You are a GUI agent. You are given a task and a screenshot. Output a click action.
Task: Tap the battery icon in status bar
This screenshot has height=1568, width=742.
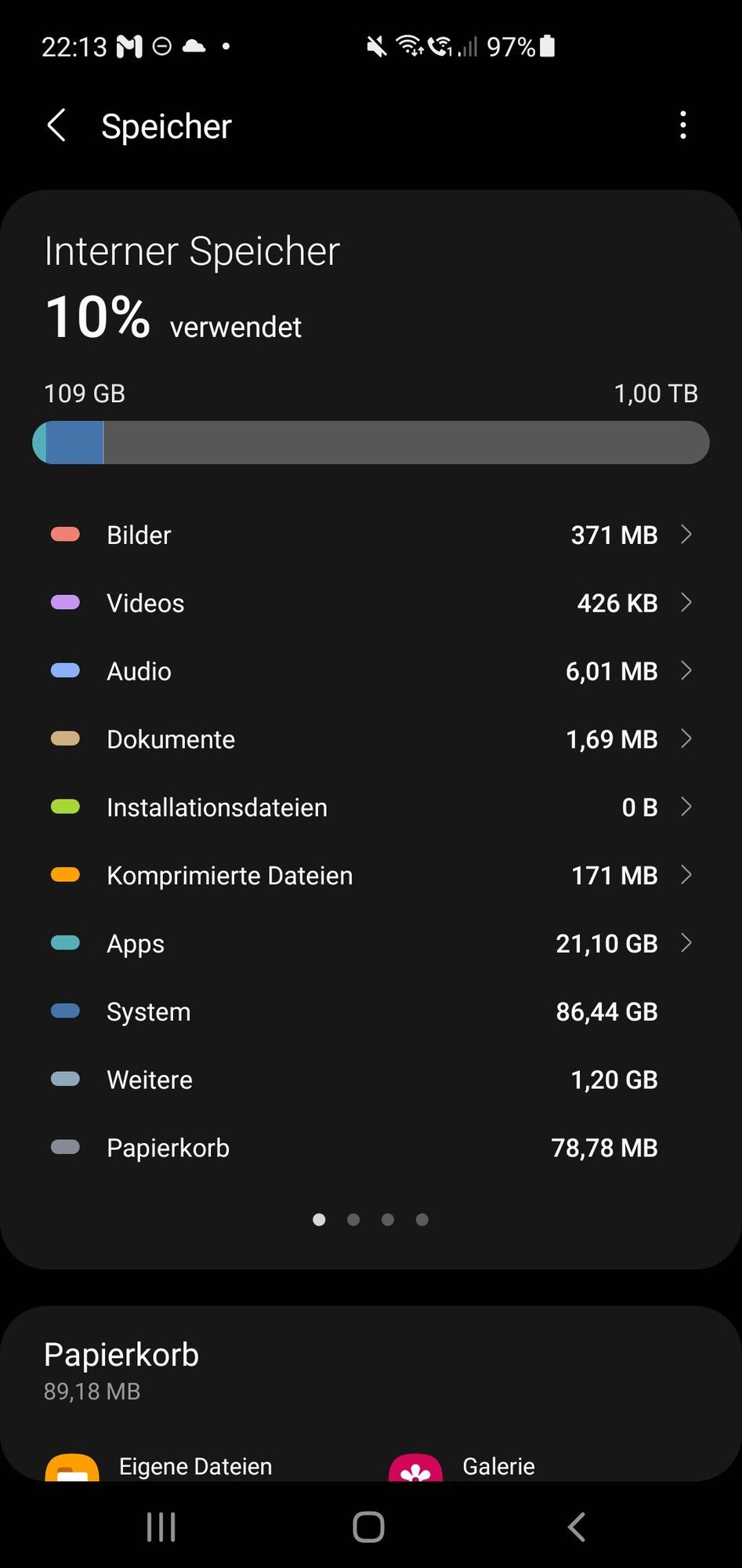click(548, 46)
